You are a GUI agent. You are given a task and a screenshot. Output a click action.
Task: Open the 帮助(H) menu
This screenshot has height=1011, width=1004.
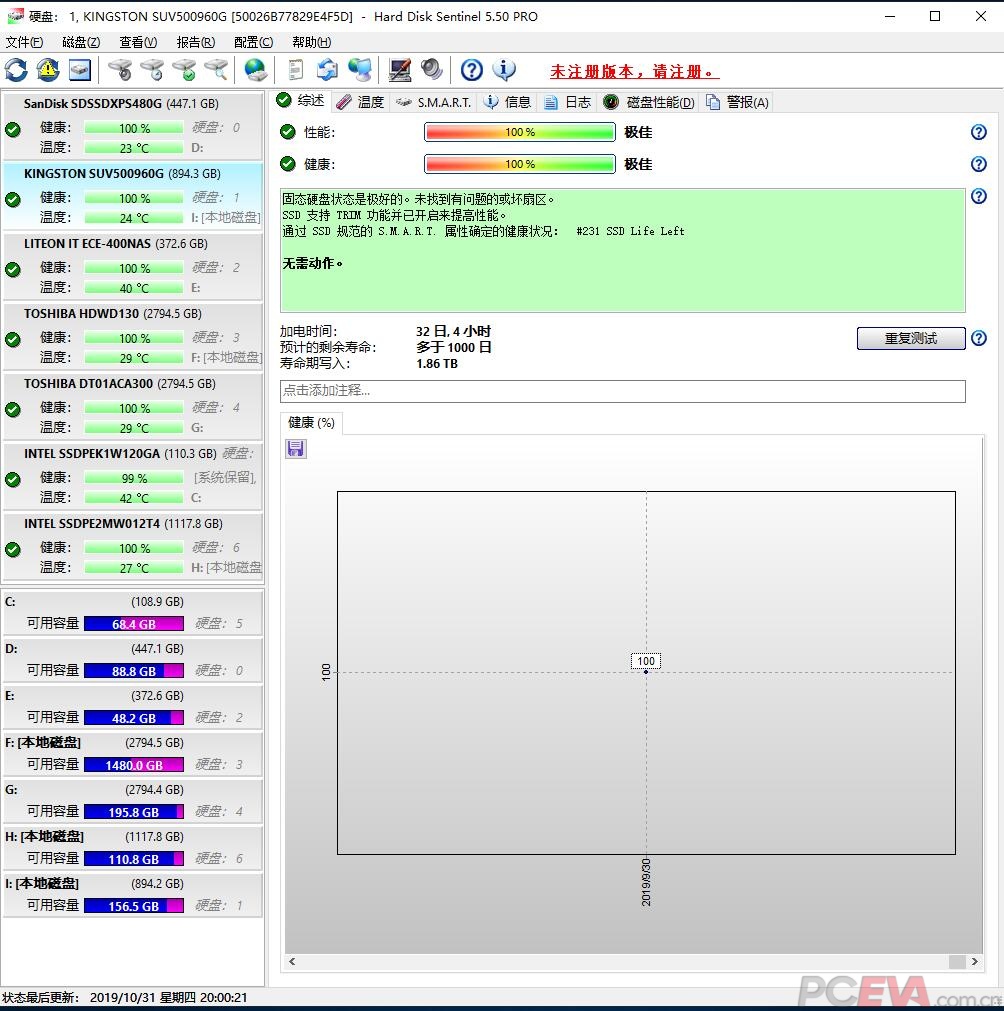point(311,42)
